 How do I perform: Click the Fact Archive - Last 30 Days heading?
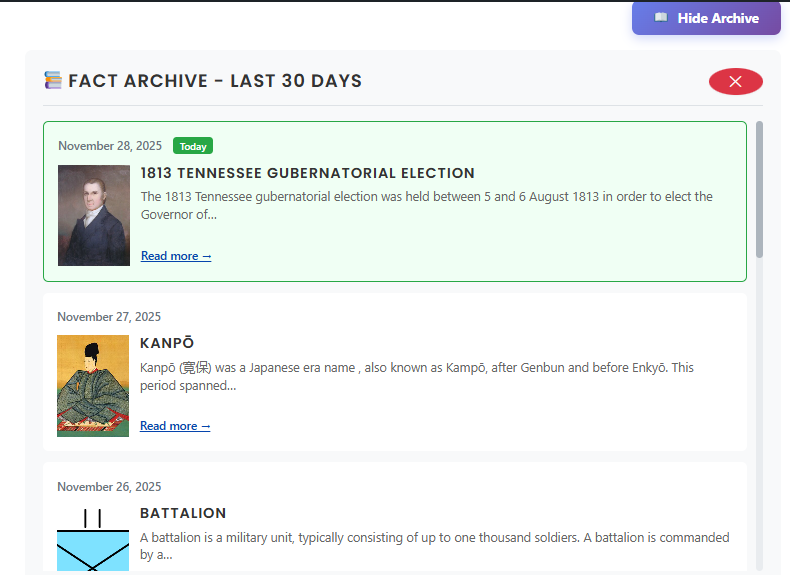click(x=215, y=81)
